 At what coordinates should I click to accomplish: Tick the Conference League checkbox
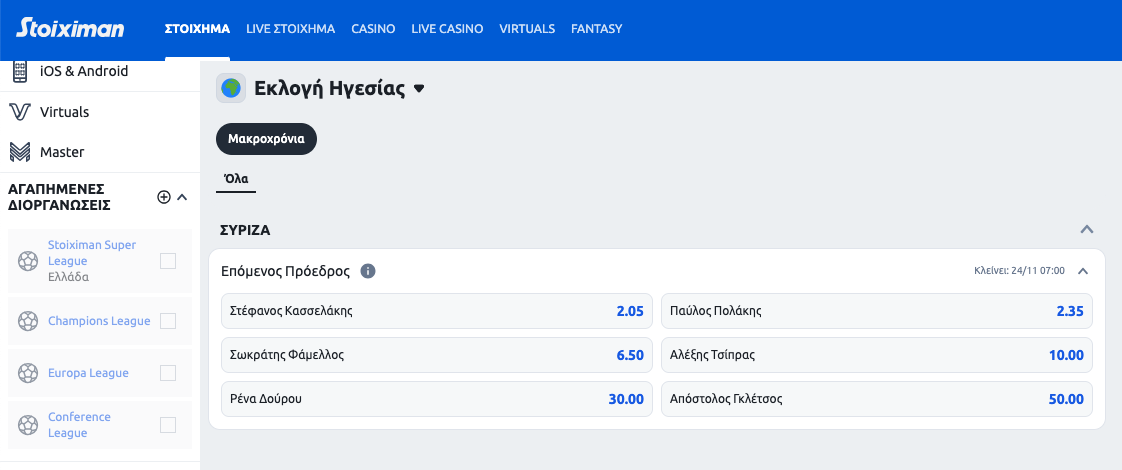tap(168, 425)
